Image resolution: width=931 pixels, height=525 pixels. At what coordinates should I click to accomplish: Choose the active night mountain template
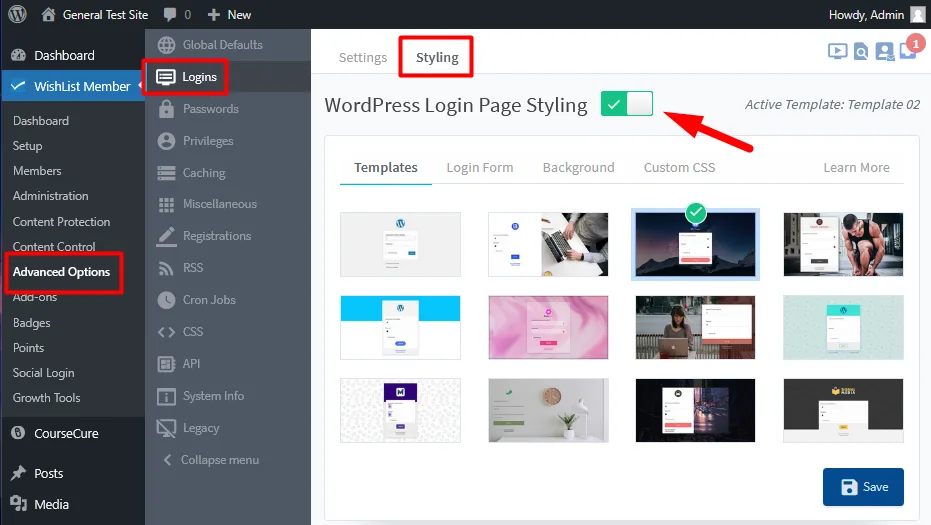tap(695, 244)
